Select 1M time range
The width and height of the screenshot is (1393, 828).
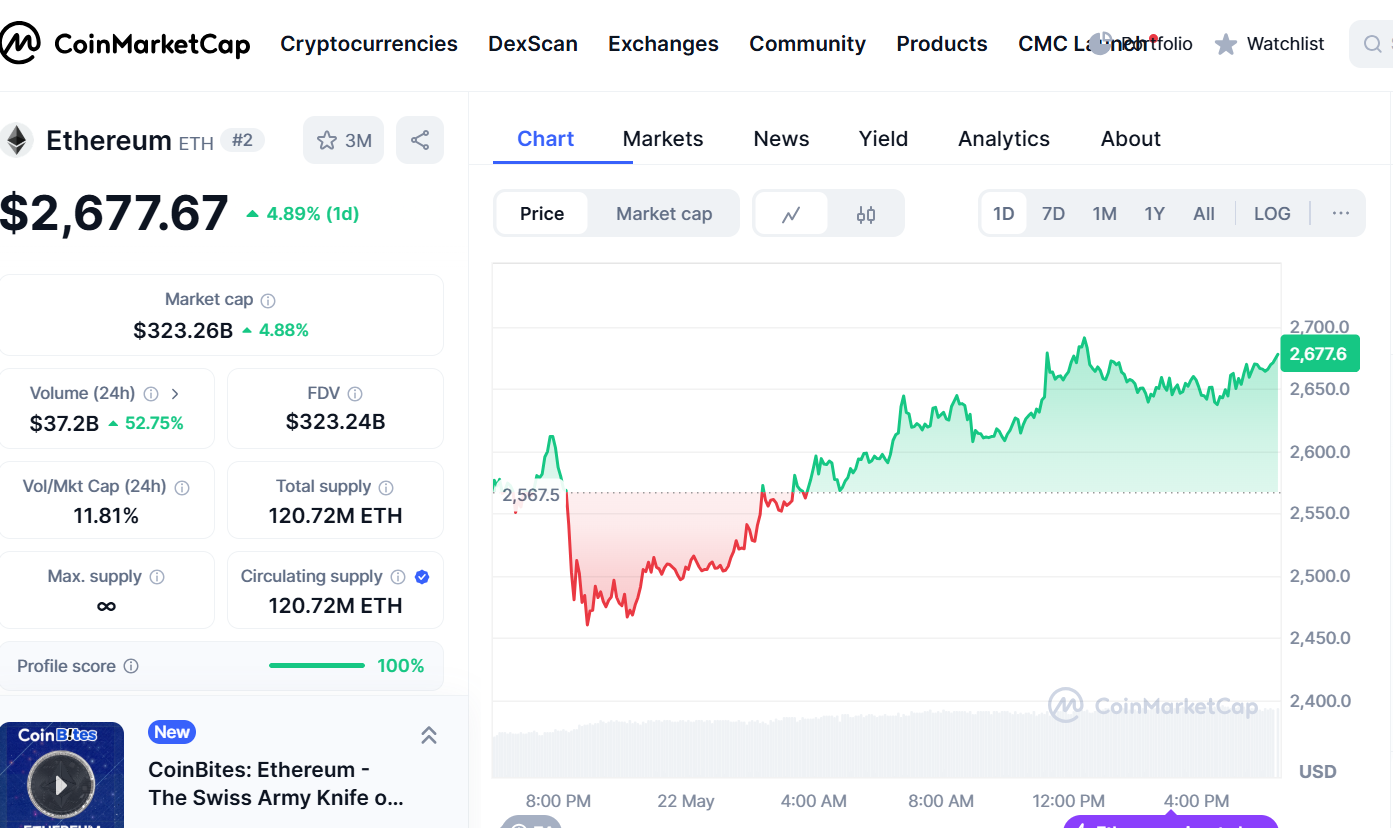point(1104,214)
